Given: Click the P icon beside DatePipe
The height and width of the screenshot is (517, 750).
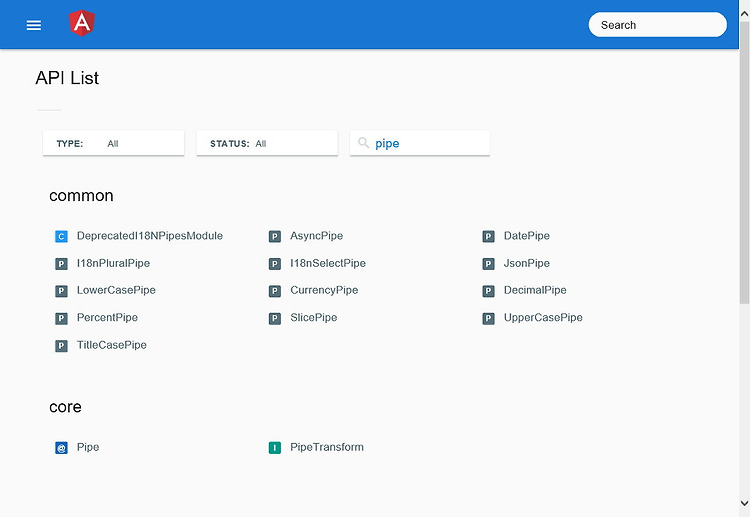Looking at the screenshot, I should pos(488,236).
